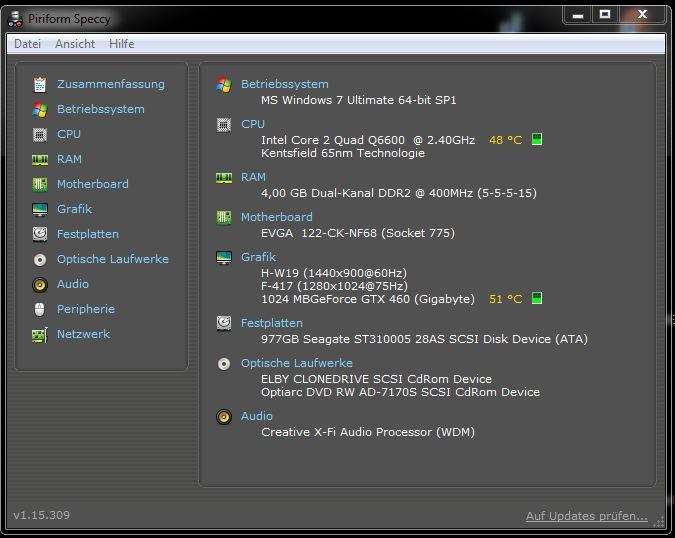The width and height of the screenshot is (675, 538).
Task: Click 'ELBY CLONEDRIVE SCSI CdRom Device' text
Action: 376,379
